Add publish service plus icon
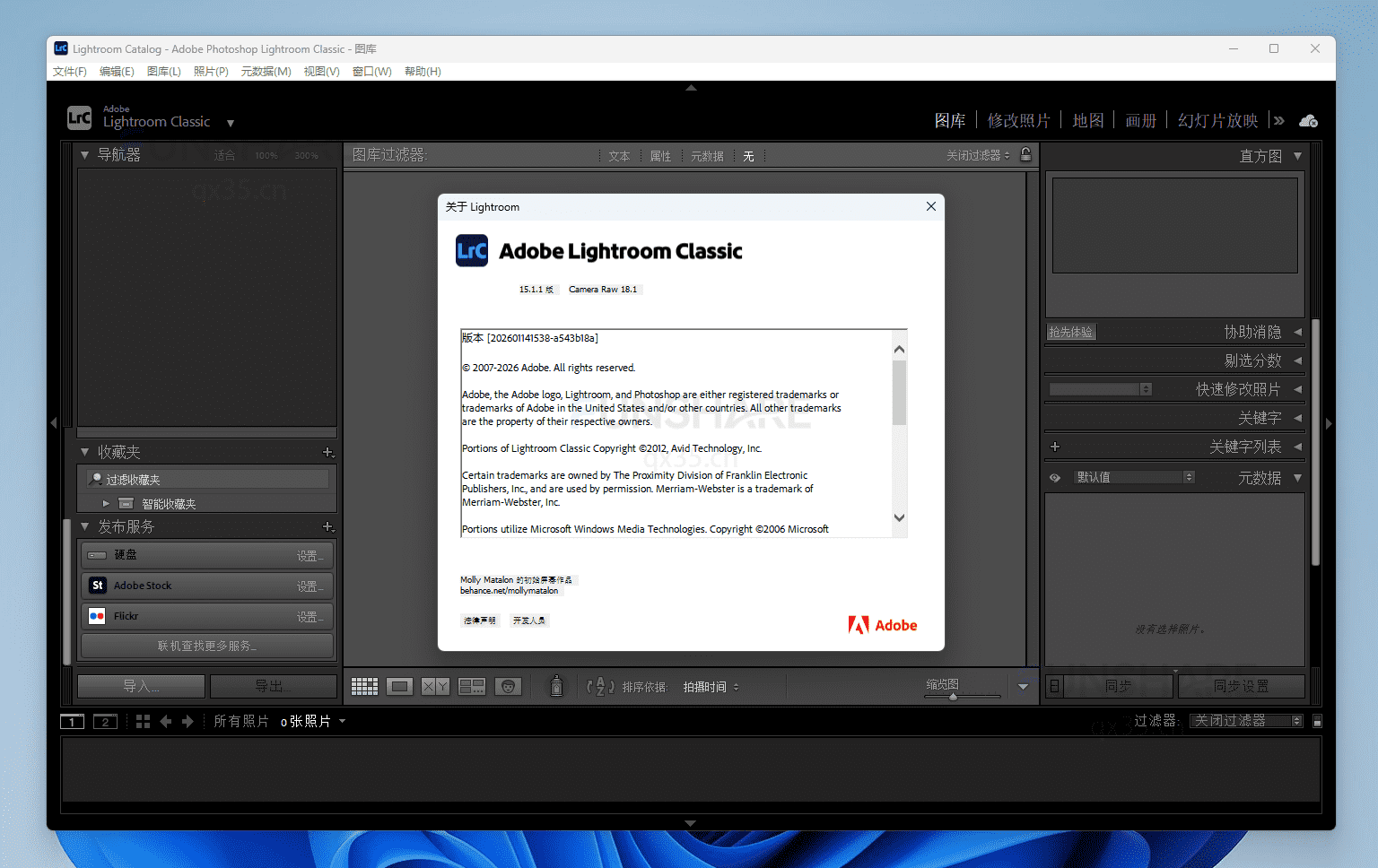This screenshot has height=868, width=1378. click(x=328, y=527)
